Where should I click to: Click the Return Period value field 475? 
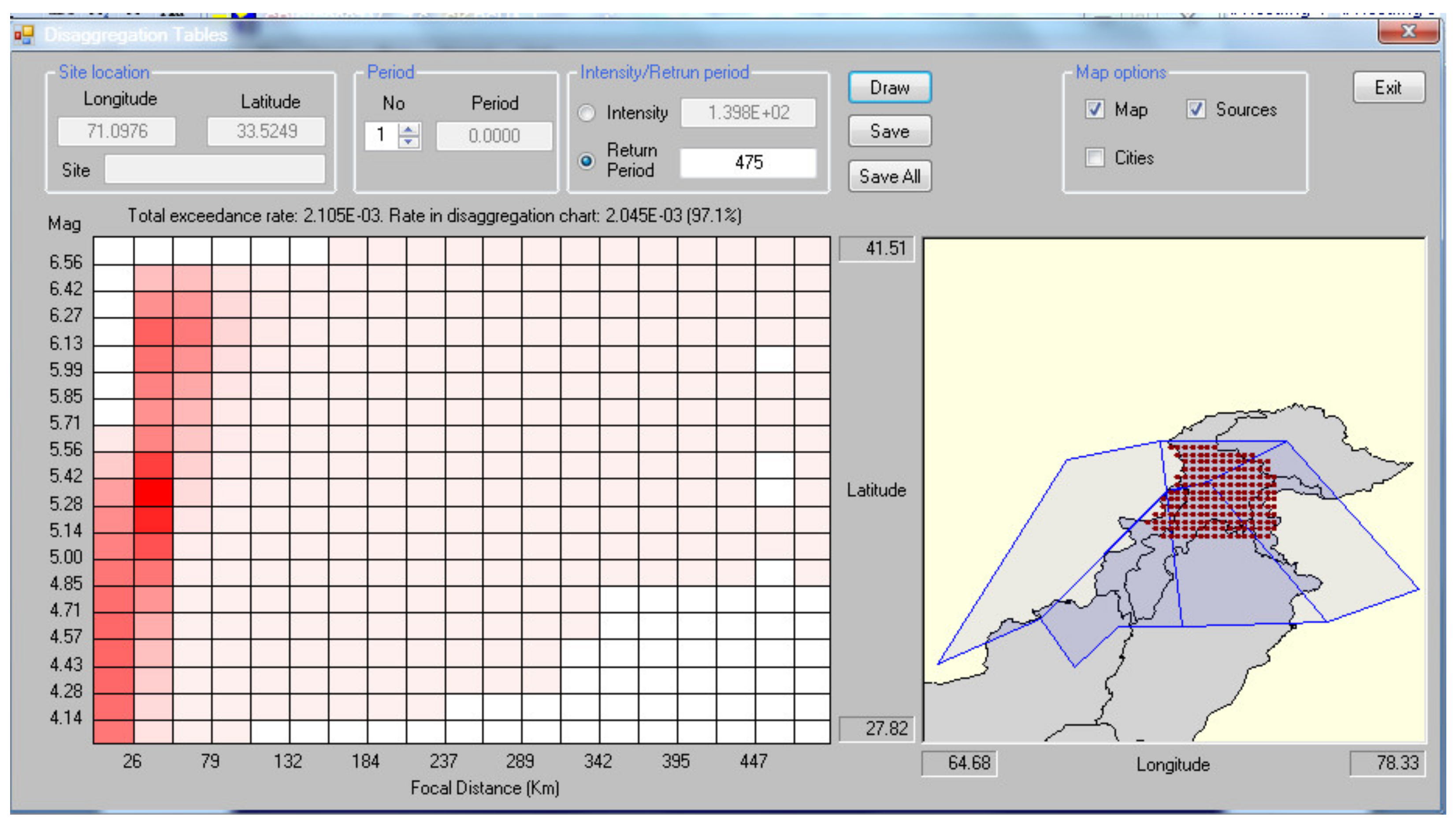(748, 163)
